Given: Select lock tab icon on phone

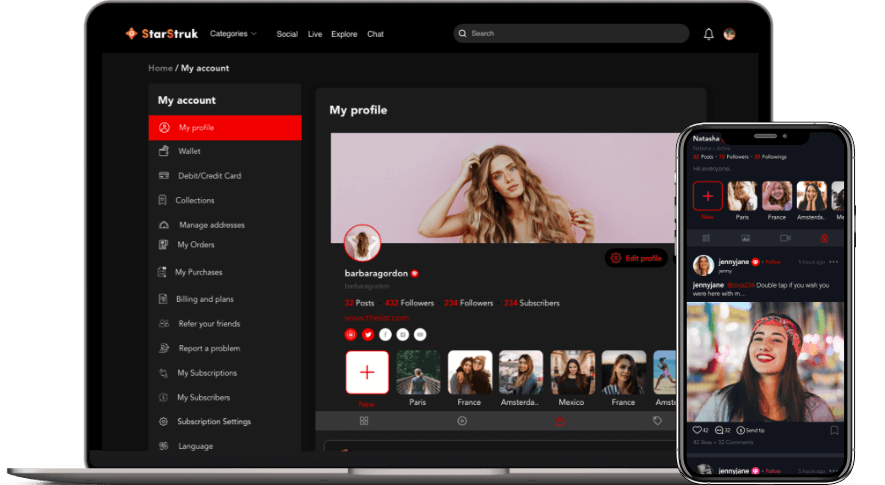Looking at the screenshot, I should [824, 238].
